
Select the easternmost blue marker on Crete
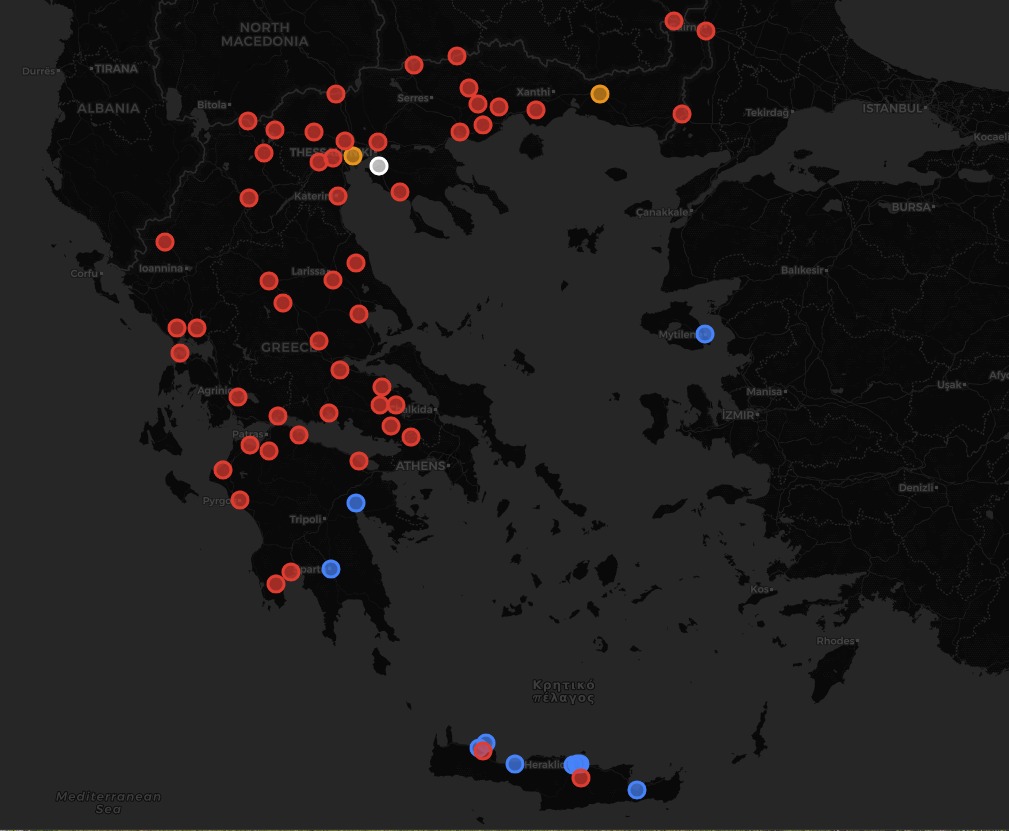637,790
